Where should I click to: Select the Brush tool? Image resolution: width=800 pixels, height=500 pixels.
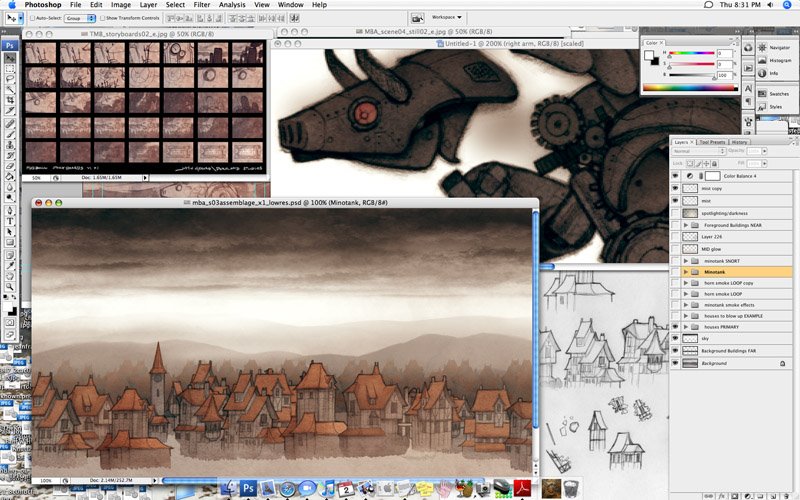10,134
